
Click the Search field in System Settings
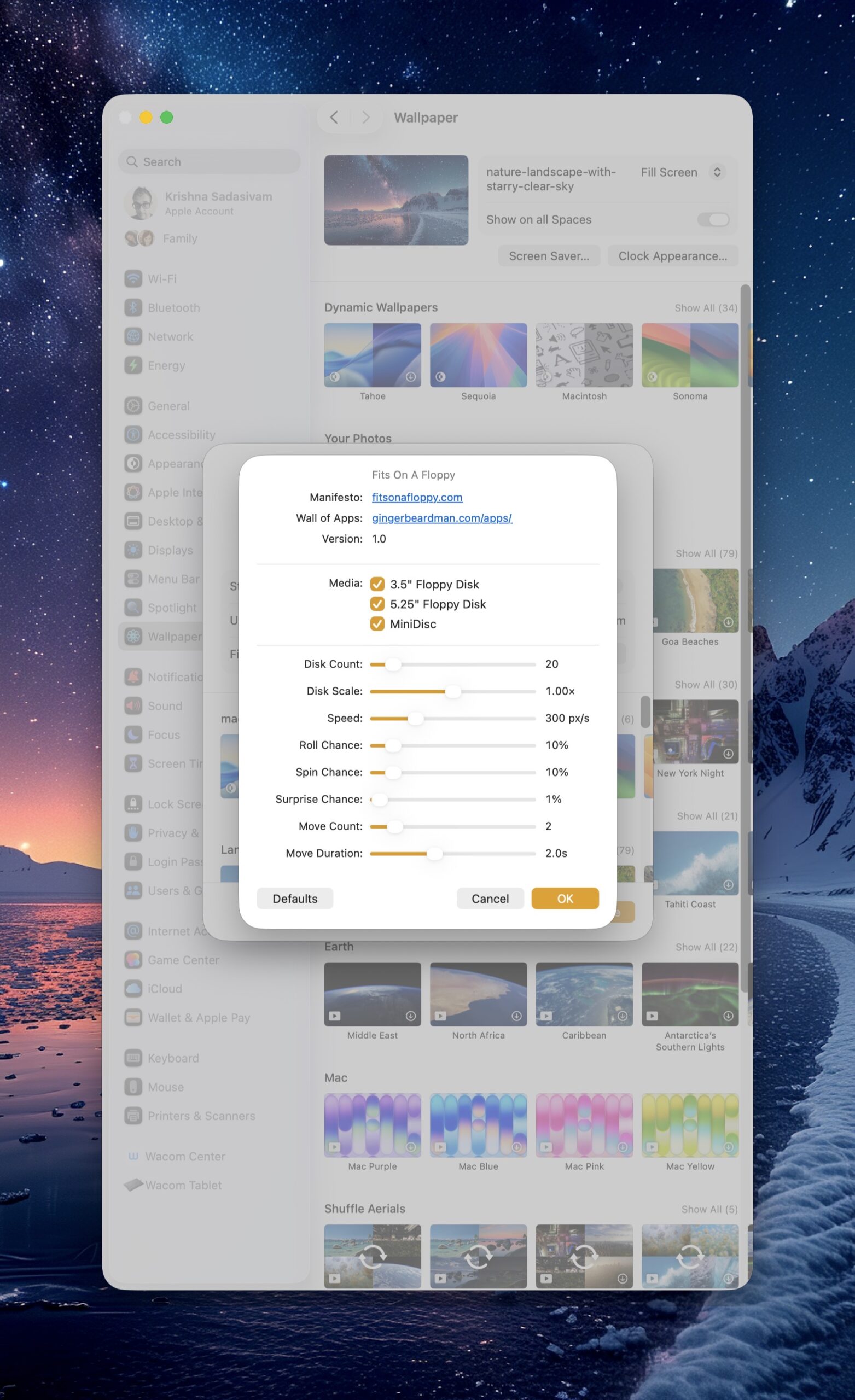209,161
